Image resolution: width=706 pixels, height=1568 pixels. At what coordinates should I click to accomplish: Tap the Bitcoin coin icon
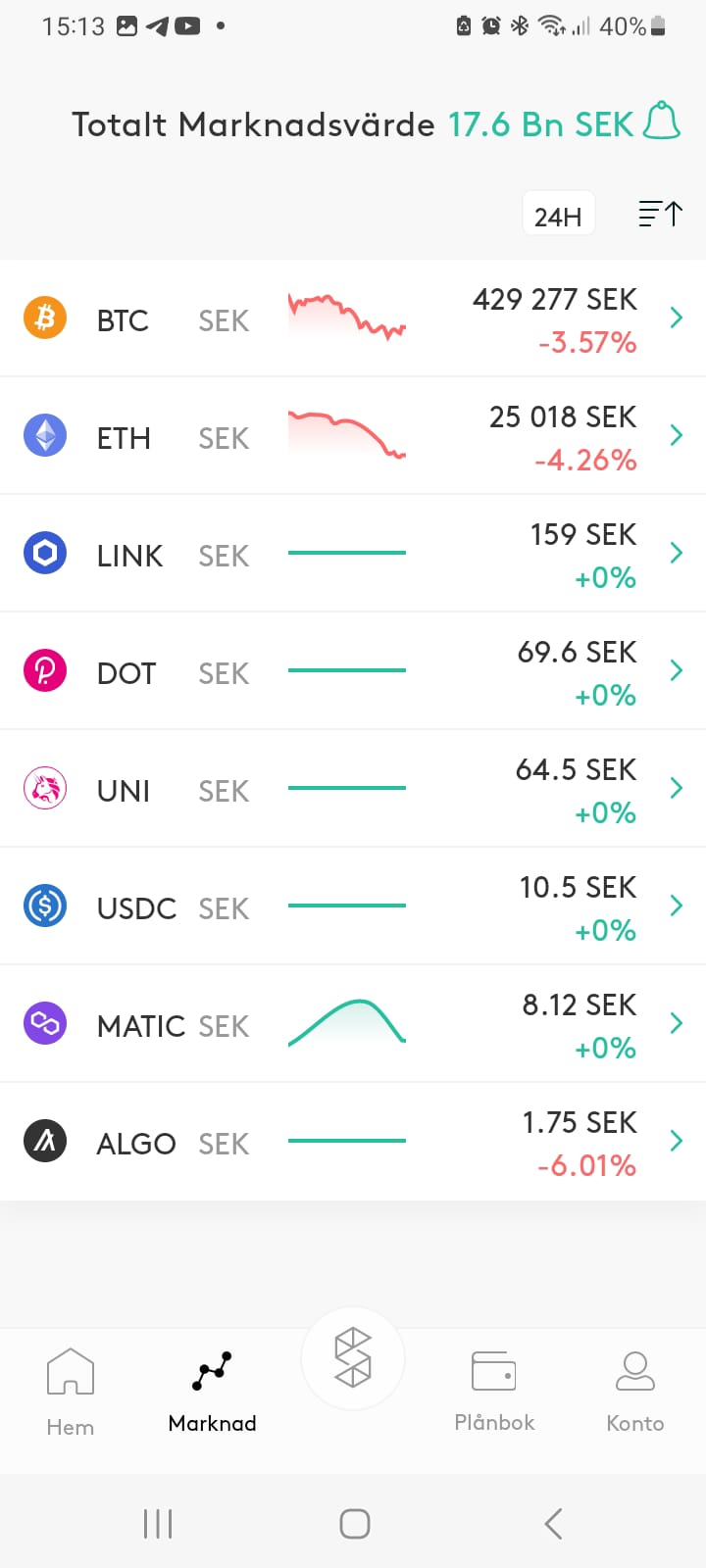point(45,318)
